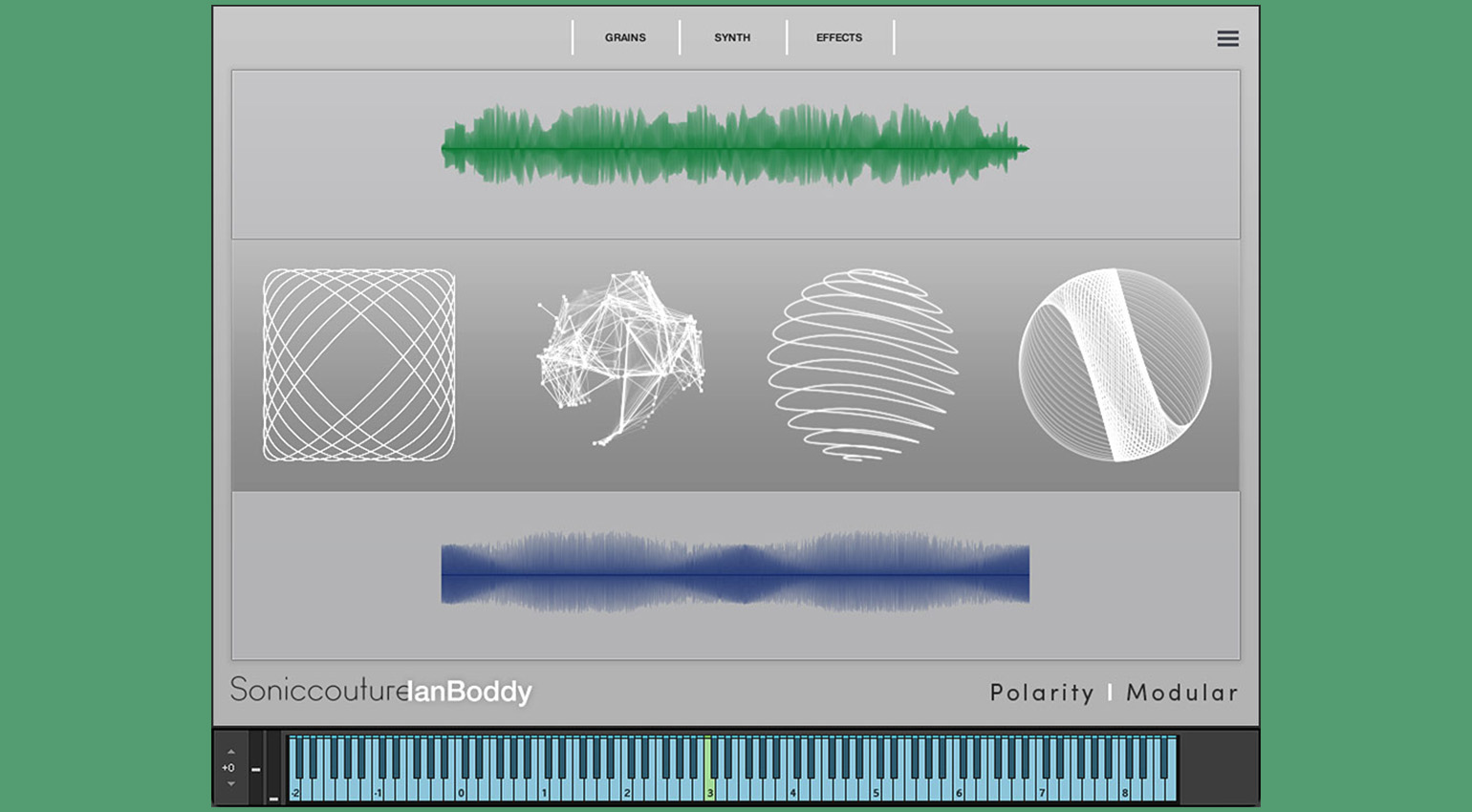Choose the connected network mesh icon
The width and height of the screenshot is (1472, 812).
[x=621, y=358]
